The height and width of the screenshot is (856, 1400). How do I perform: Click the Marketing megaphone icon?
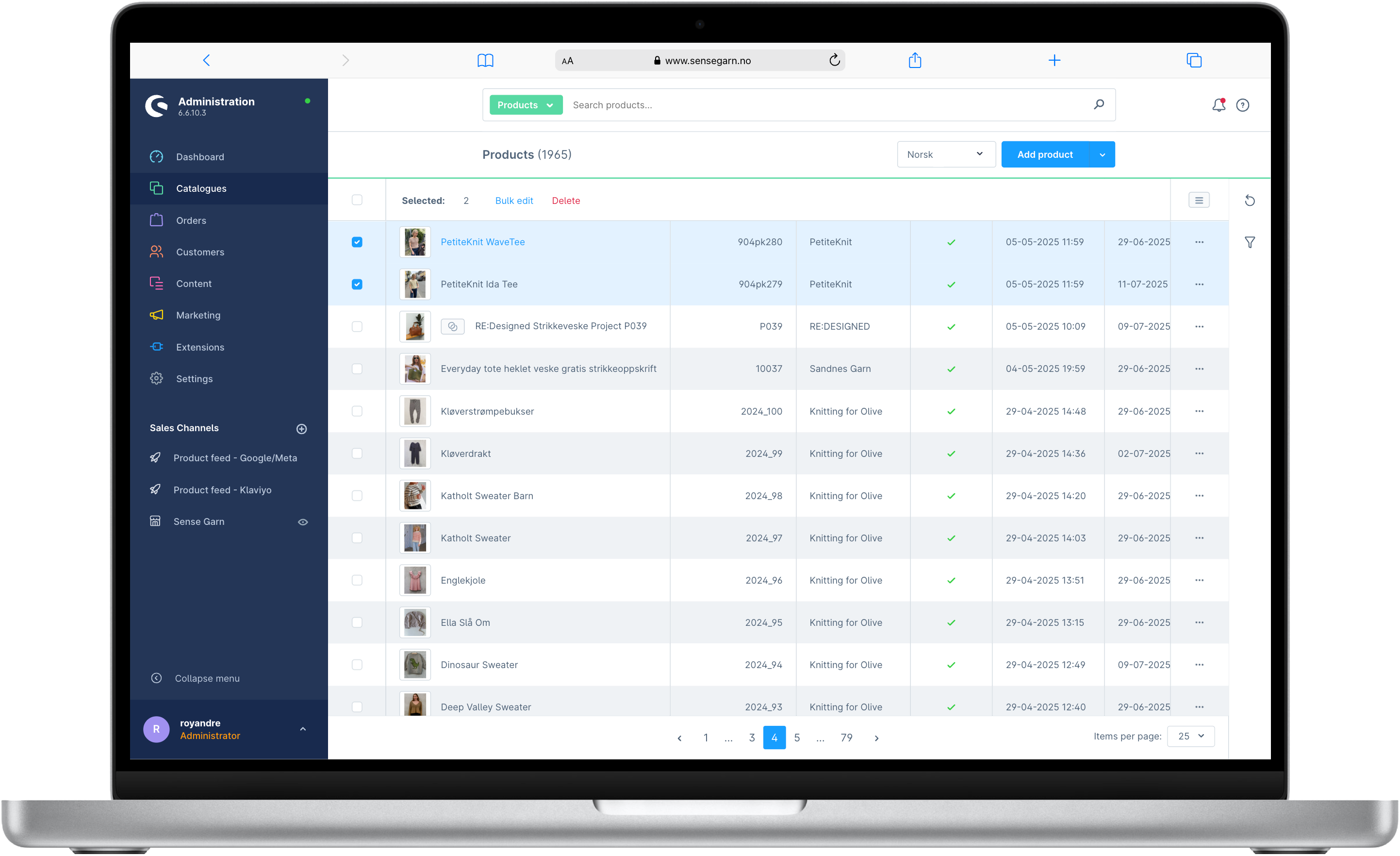[x=156, y=315]
